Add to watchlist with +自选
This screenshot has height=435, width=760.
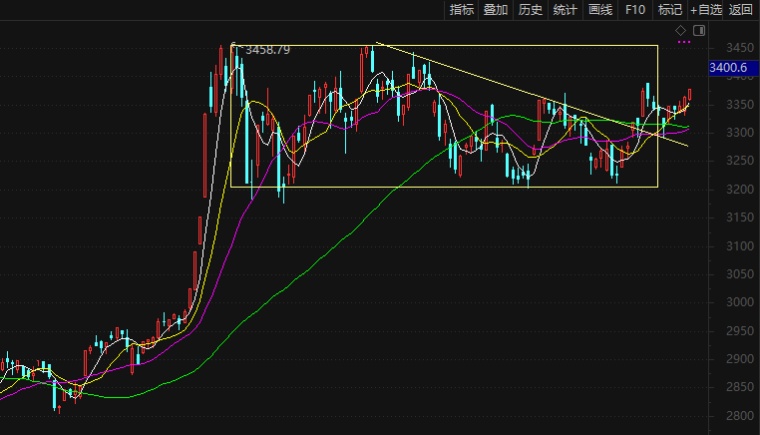[706, 10]
